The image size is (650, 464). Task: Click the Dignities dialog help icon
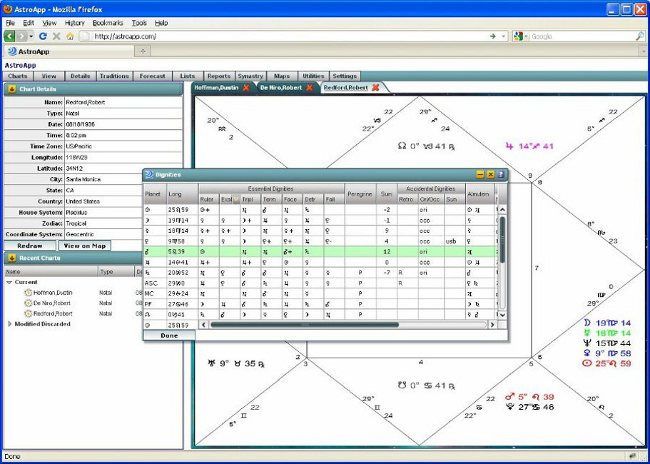coord(501,174)
